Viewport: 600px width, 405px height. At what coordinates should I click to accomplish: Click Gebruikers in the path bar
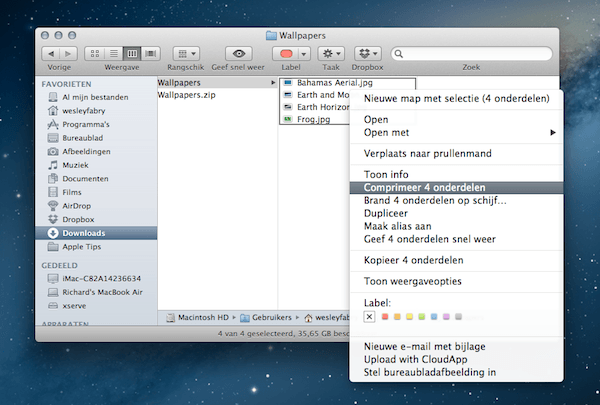[266, 317]
